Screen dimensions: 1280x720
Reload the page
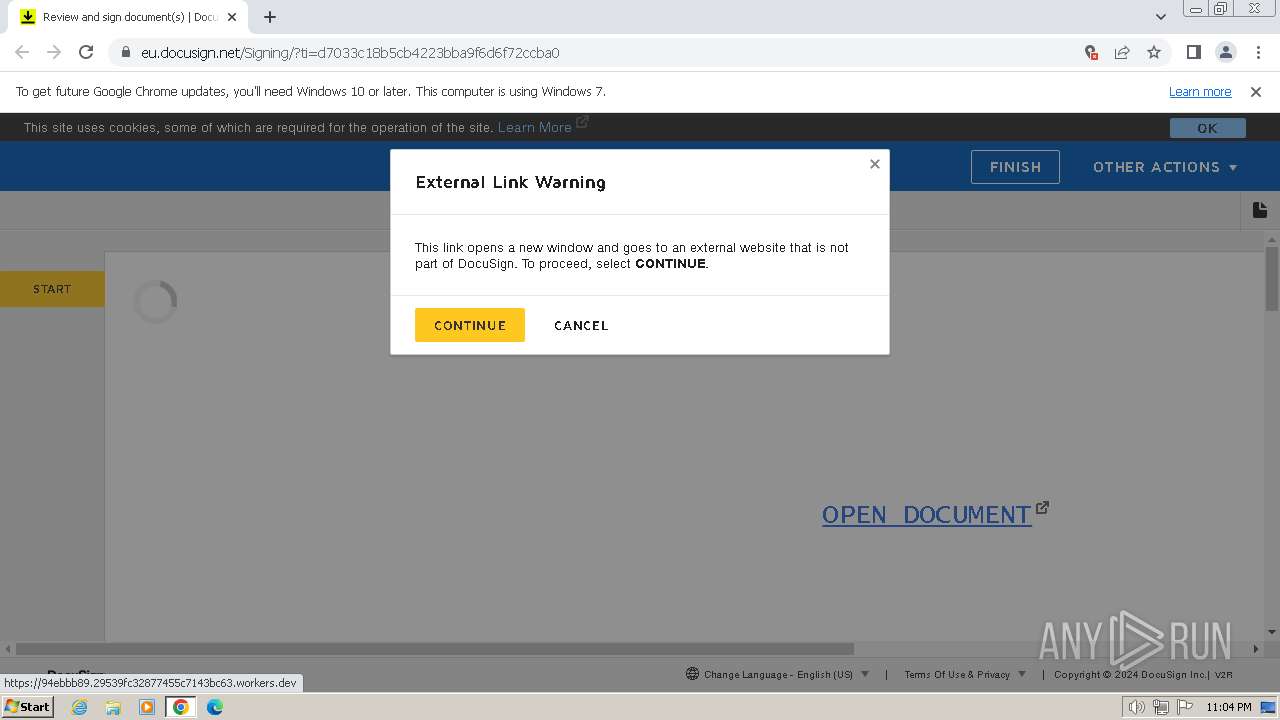[86, 52]
